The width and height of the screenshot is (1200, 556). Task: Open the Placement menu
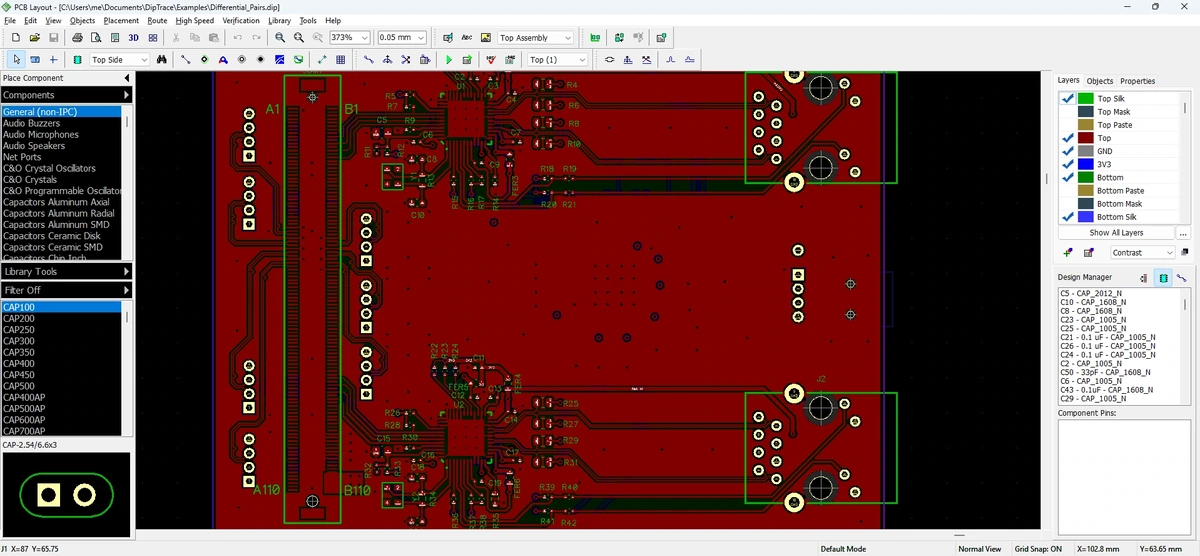click(121, 20)
